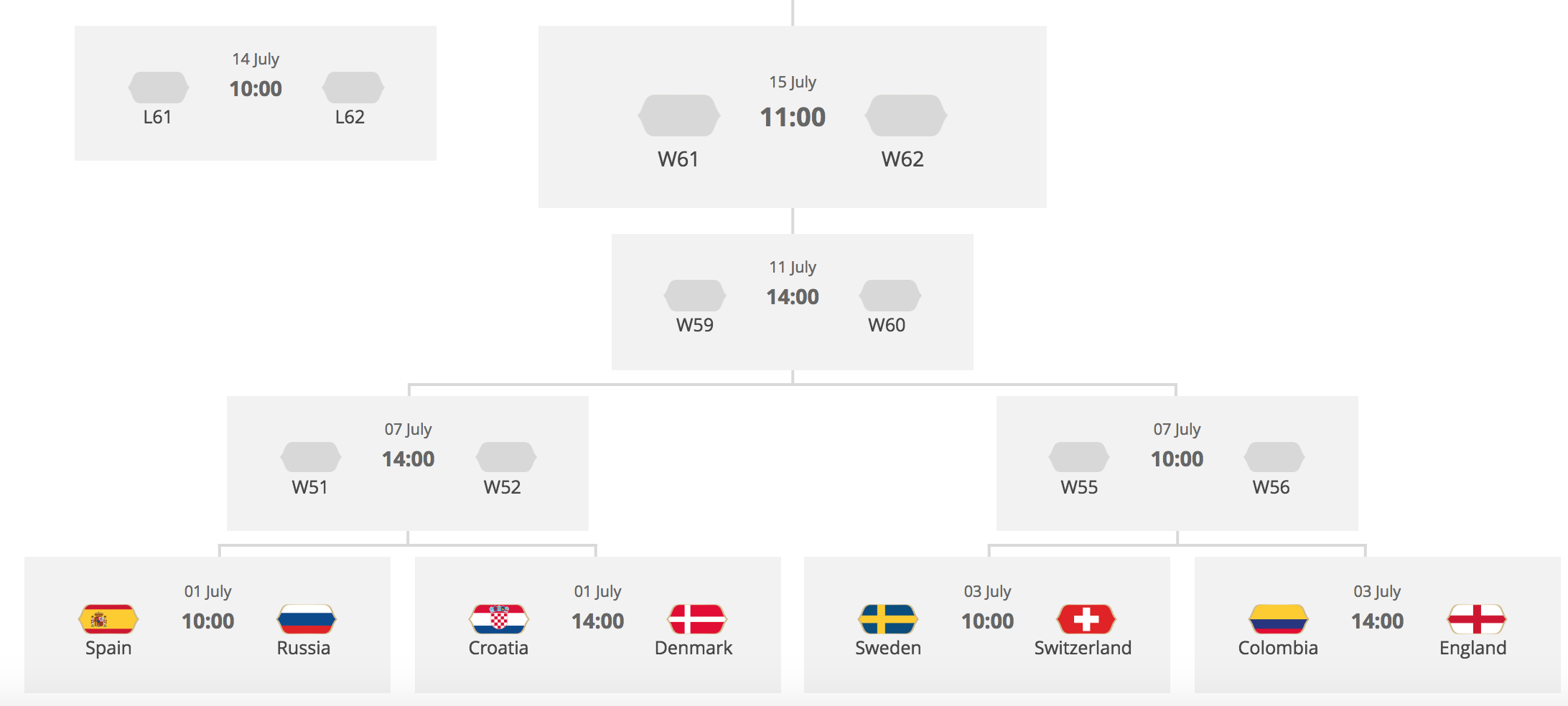Click the England flag icon
The image size is (1568, 706).
click(1477, 619)
